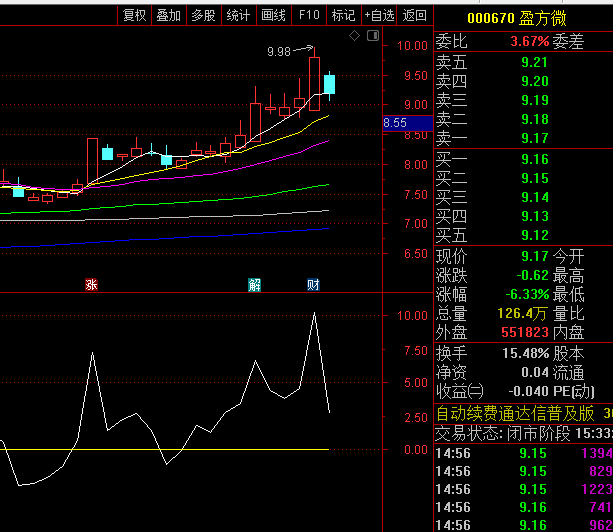Click 收益(三) value -0.040
Screen dimensions: 613x532
528,391
